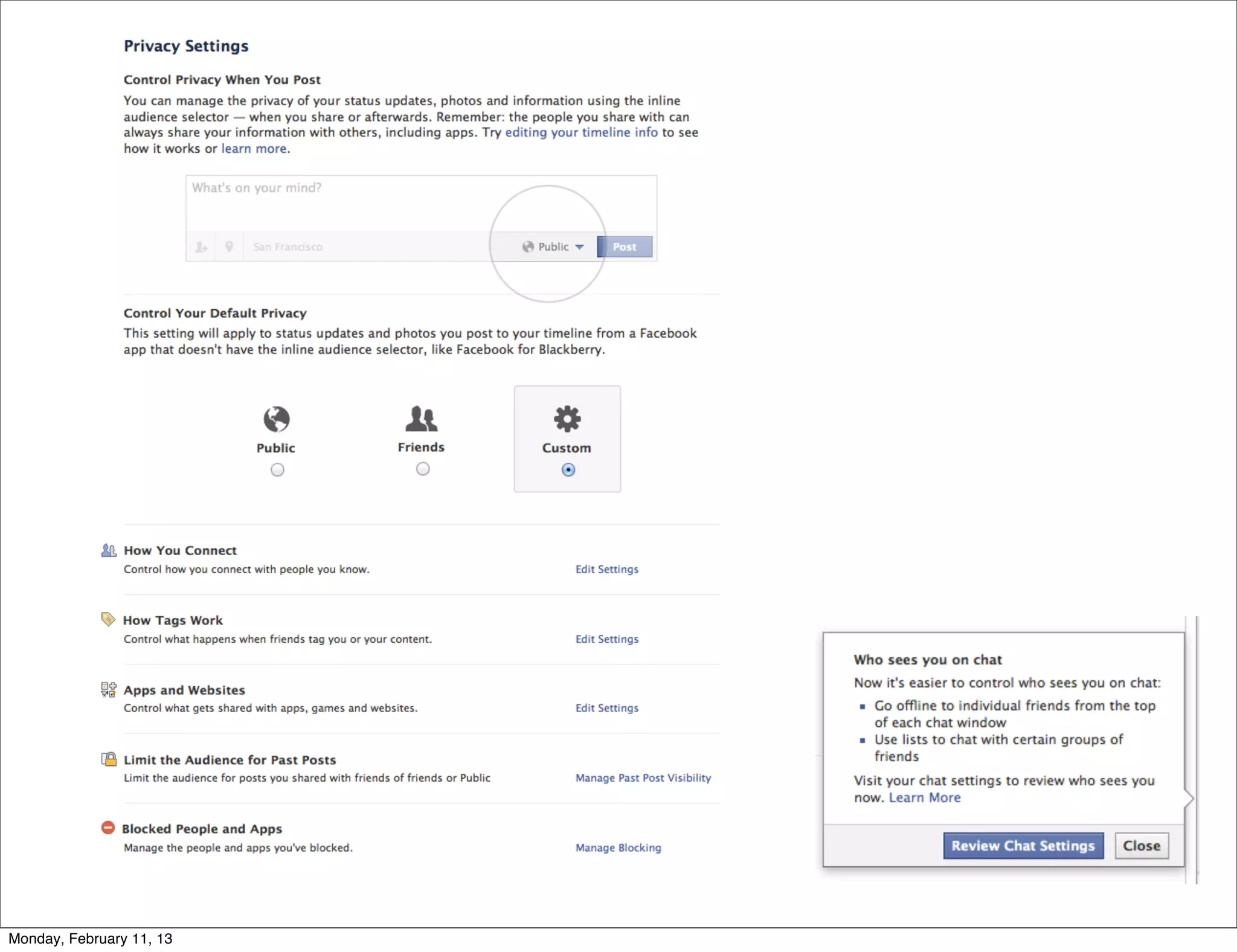The width and height of the screenshot is (1237, 952).
Task: Click the How You Connect icon
Action: click(x=109, y=550)
